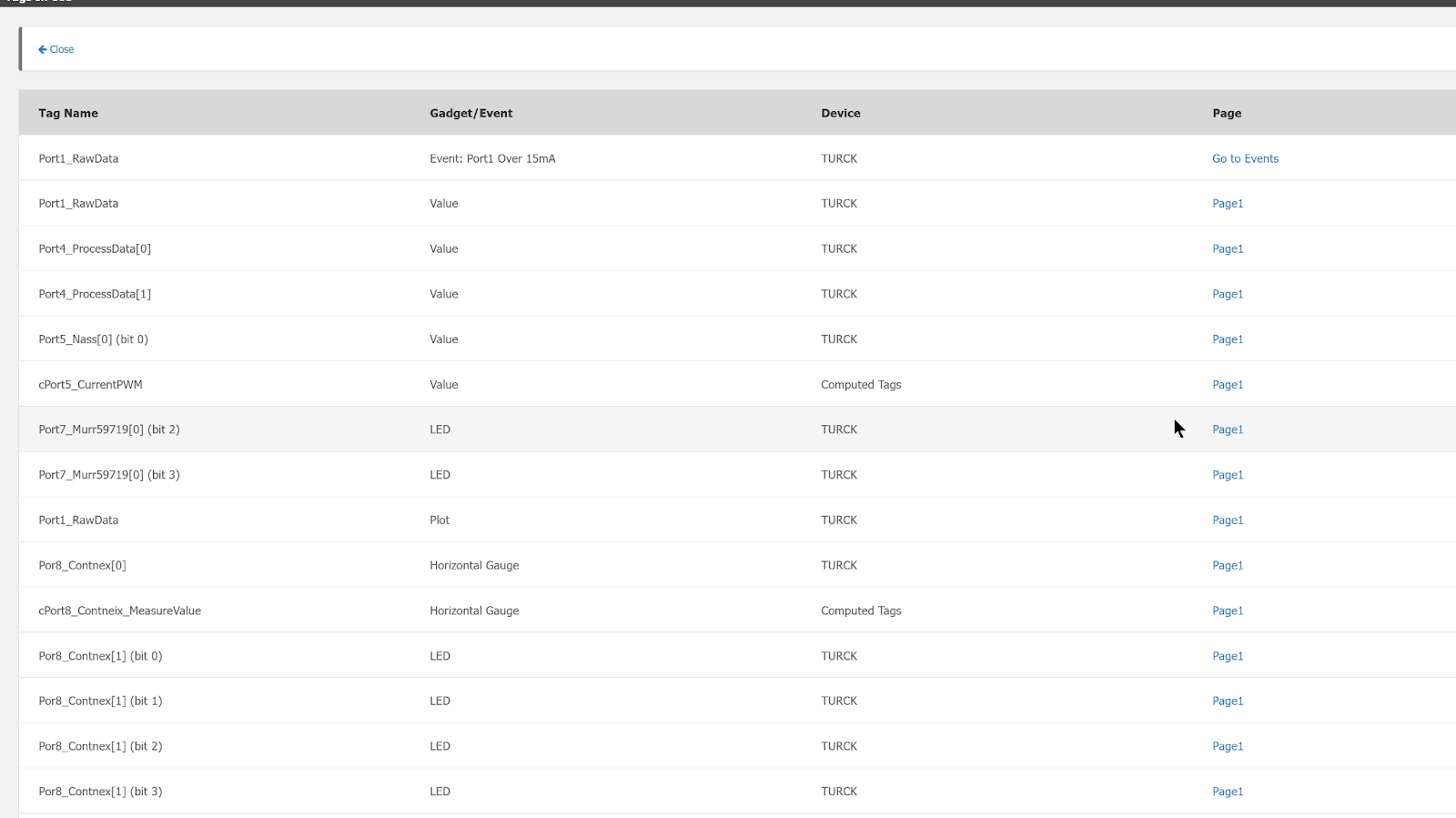Image resolution: width=1456 pixels, height=818 pixels.
Task: Open Page1 link for Port1_RawData Plot row
Action: pos(1228,520)
